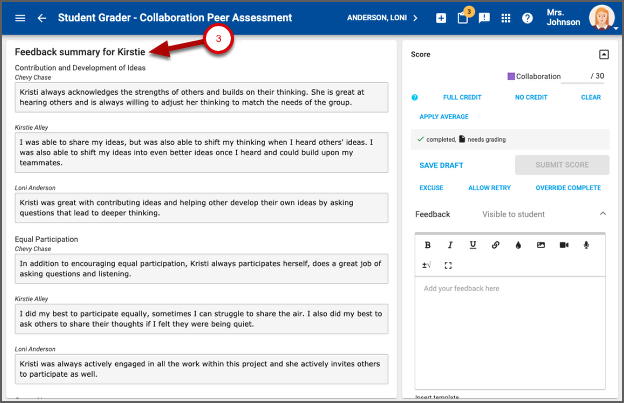Open Mrs. Johnson profile dropdown
Image resolution: width=624 pixels, height=403 pixels.
click(600, 18)
